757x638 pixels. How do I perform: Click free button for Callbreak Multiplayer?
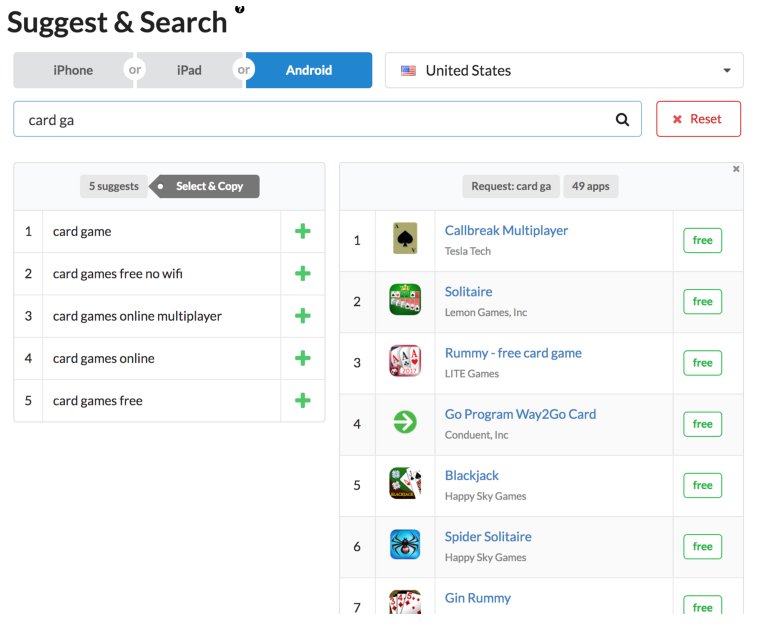tap(702, 240)
